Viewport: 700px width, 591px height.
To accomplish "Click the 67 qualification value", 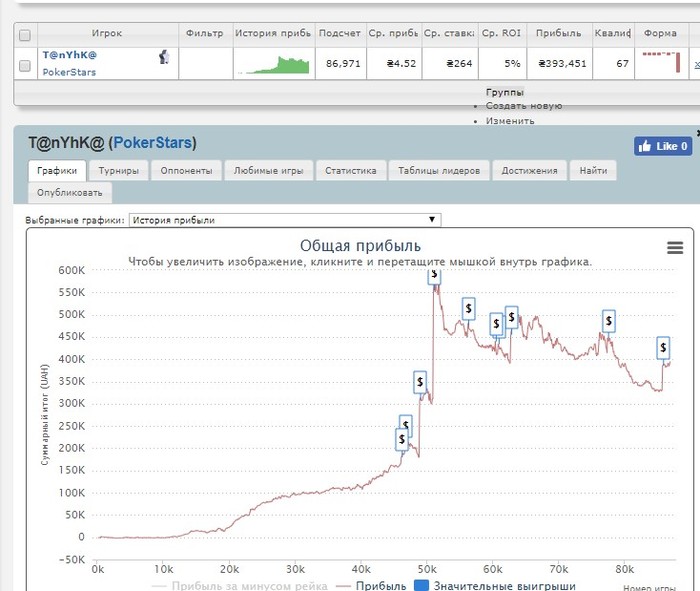I will (x=622, y=64).
